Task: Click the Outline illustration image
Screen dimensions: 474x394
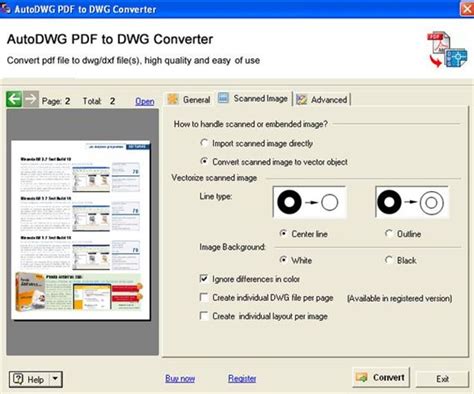Action: [412, 202]
